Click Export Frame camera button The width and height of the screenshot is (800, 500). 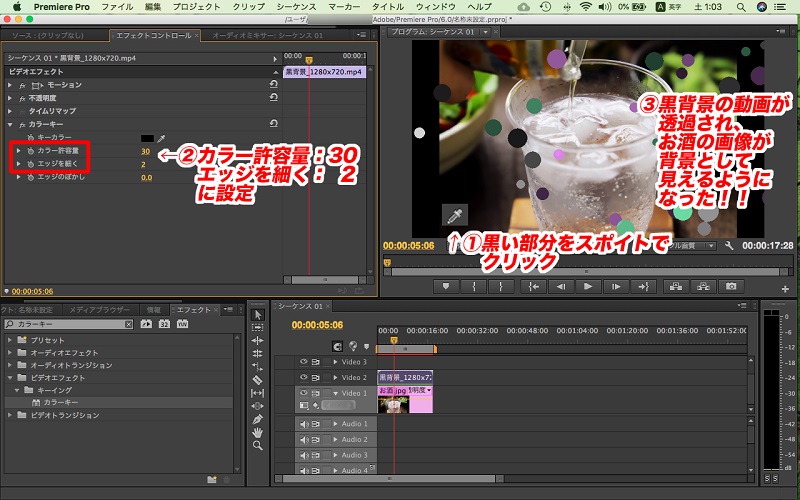(731, 287)
